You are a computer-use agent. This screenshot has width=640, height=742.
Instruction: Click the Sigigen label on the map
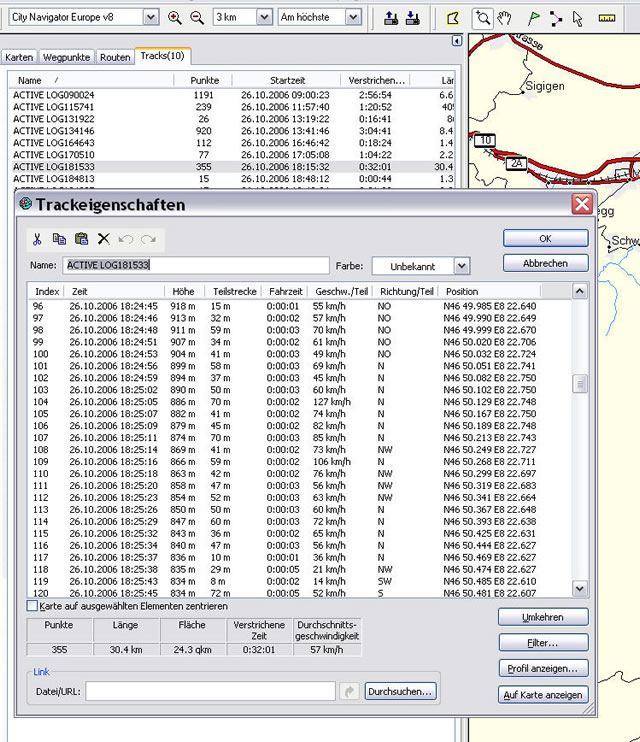click(545, 86)
